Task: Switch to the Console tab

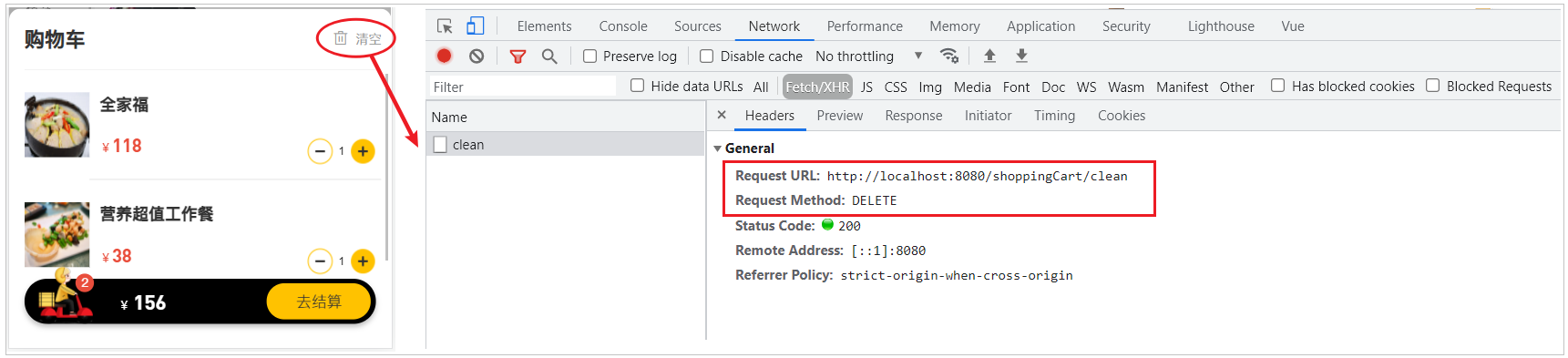Action: (x=623, y=26)
